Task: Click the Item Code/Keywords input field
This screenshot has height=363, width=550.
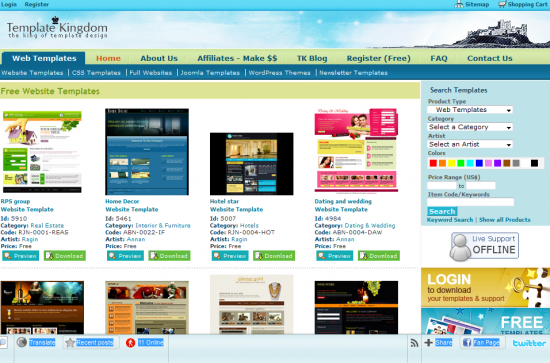Action: pos(470,202)
